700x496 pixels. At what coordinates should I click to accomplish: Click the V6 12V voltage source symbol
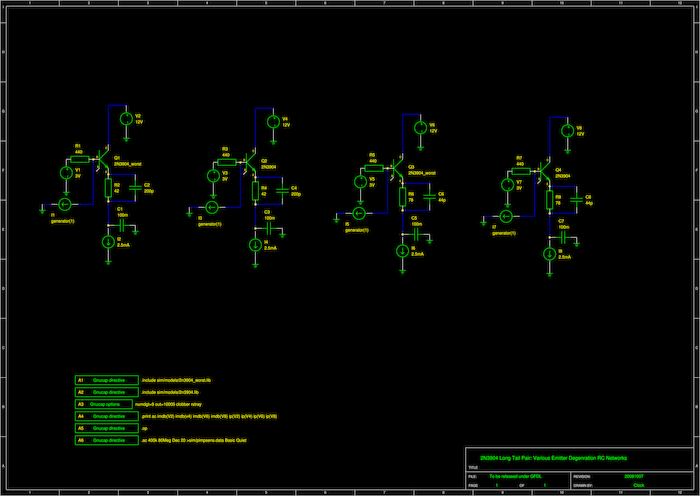pyautogui.click(x=420, y=128)
